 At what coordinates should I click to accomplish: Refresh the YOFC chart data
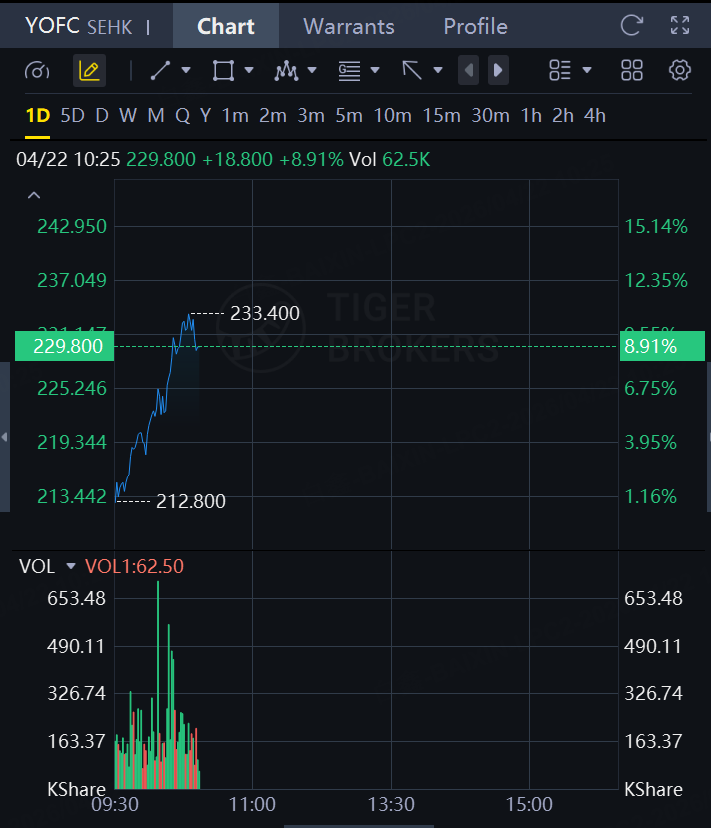click(x=631, y=26)
